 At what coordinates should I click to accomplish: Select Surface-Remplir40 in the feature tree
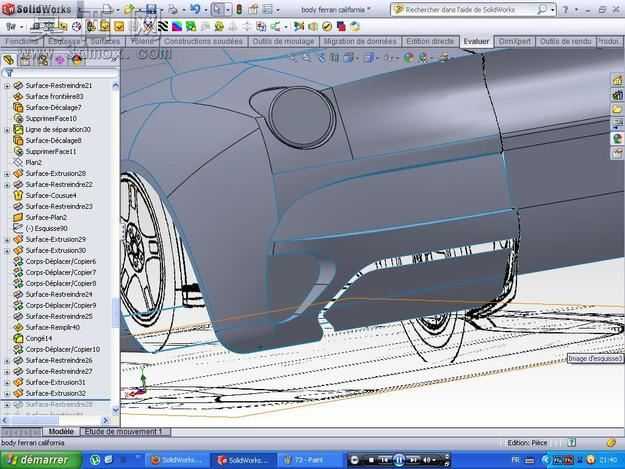[53, 328]
